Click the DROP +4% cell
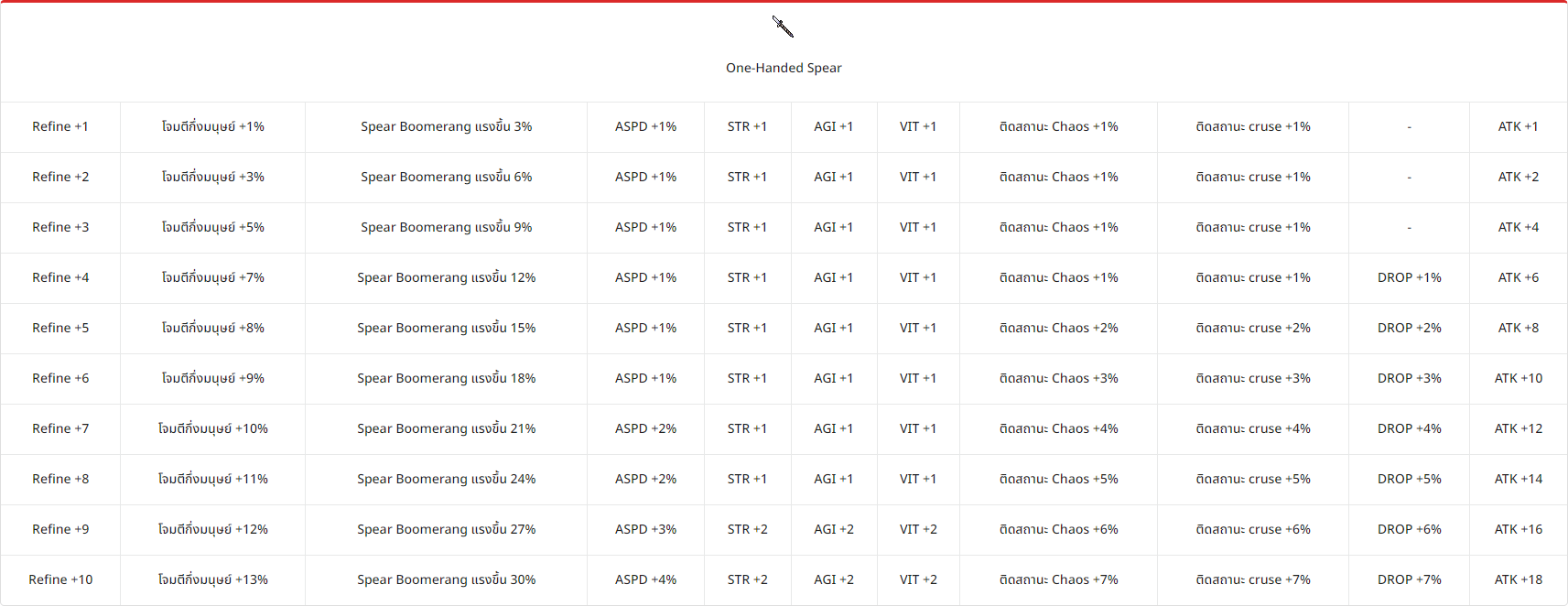The width and height of the screenshot is (1568, 606). (x=1409, y=428)
